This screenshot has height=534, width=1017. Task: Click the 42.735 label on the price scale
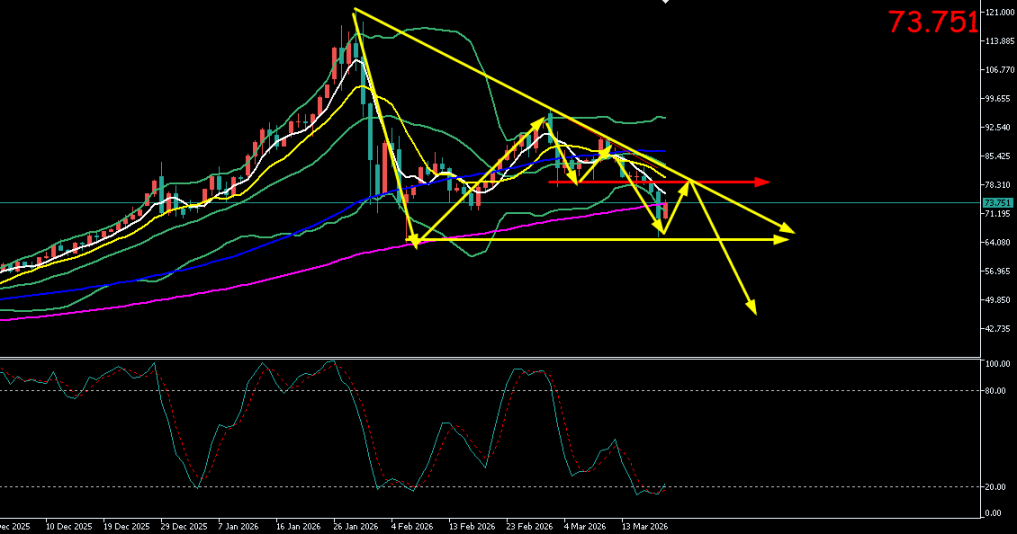coord(996,329)
